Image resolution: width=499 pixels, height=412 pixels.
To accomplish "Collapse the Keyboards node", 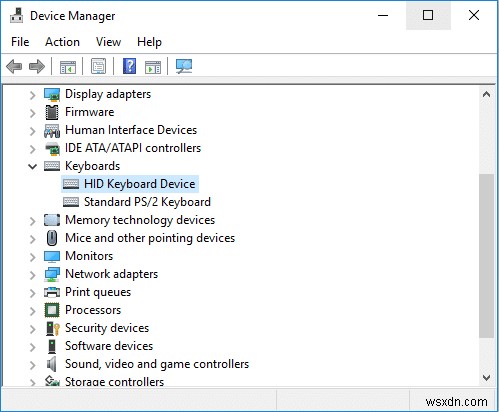I will (x=32, y=166).
